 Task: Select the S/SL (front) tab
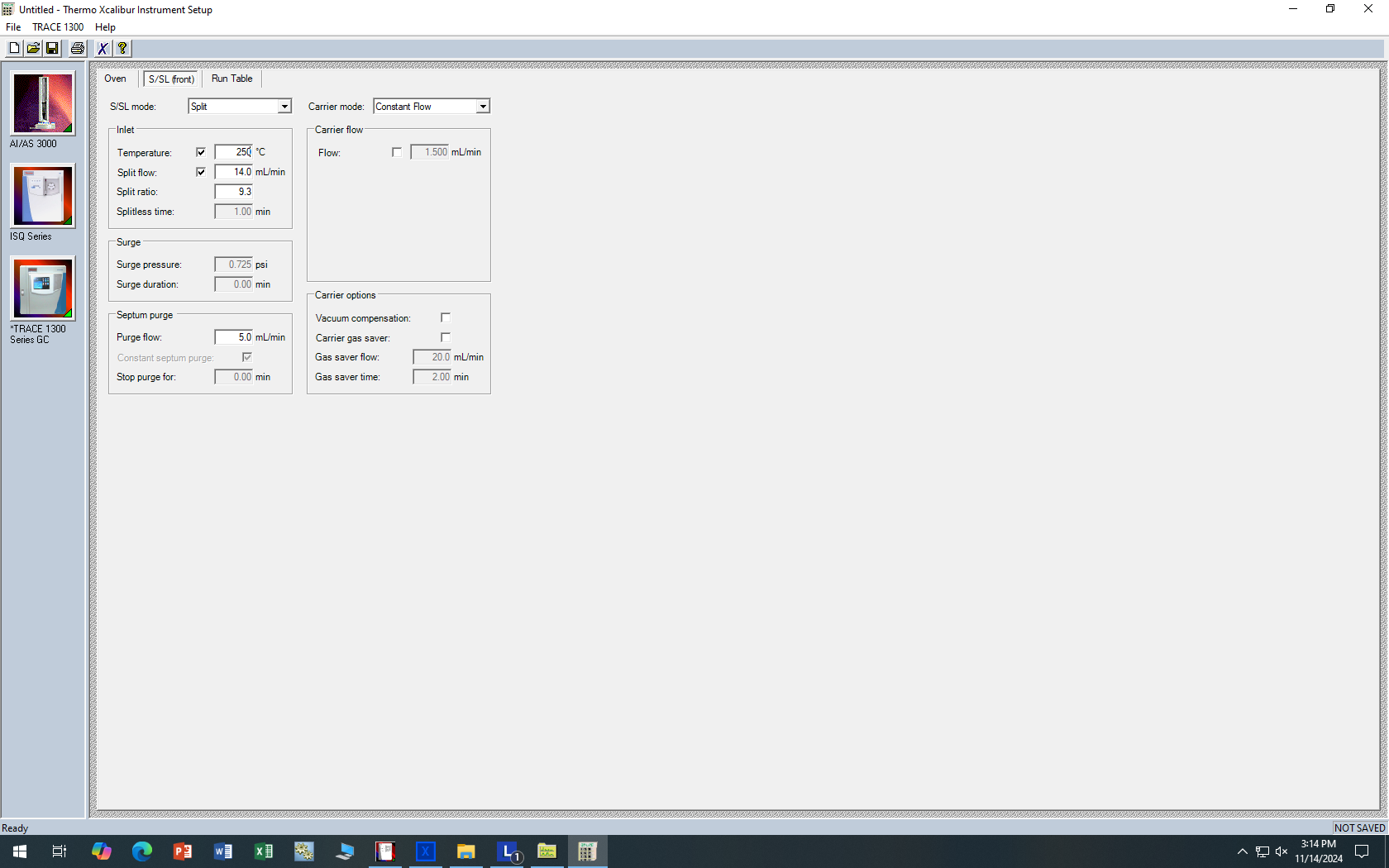click(x=172, y=79)
